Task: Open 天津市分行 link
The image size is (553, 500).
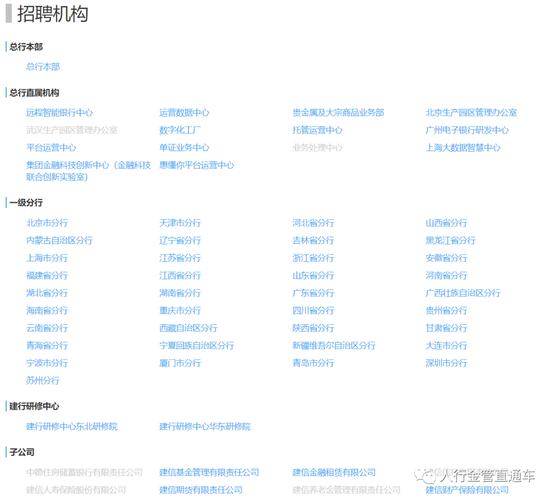Action: (x=180, y=223)
